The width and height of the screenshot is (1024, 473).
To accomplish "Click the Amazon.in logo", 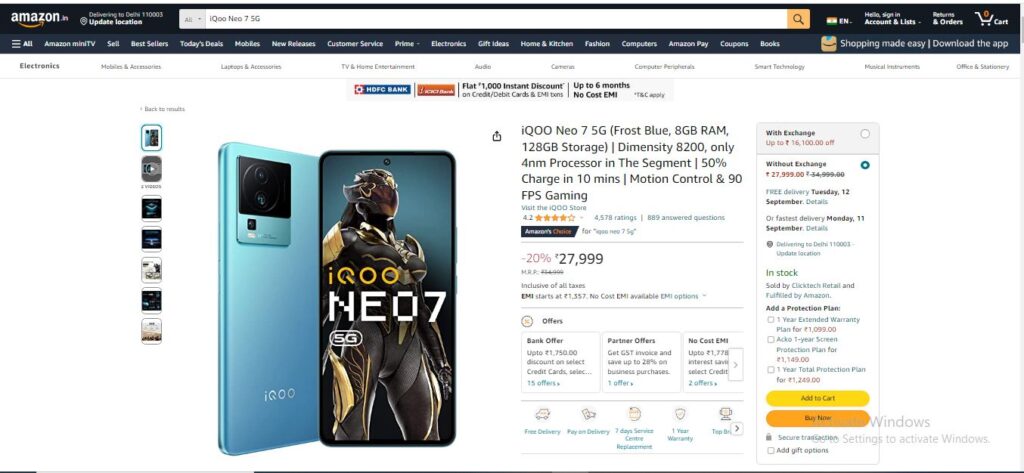I will [39, 19].
